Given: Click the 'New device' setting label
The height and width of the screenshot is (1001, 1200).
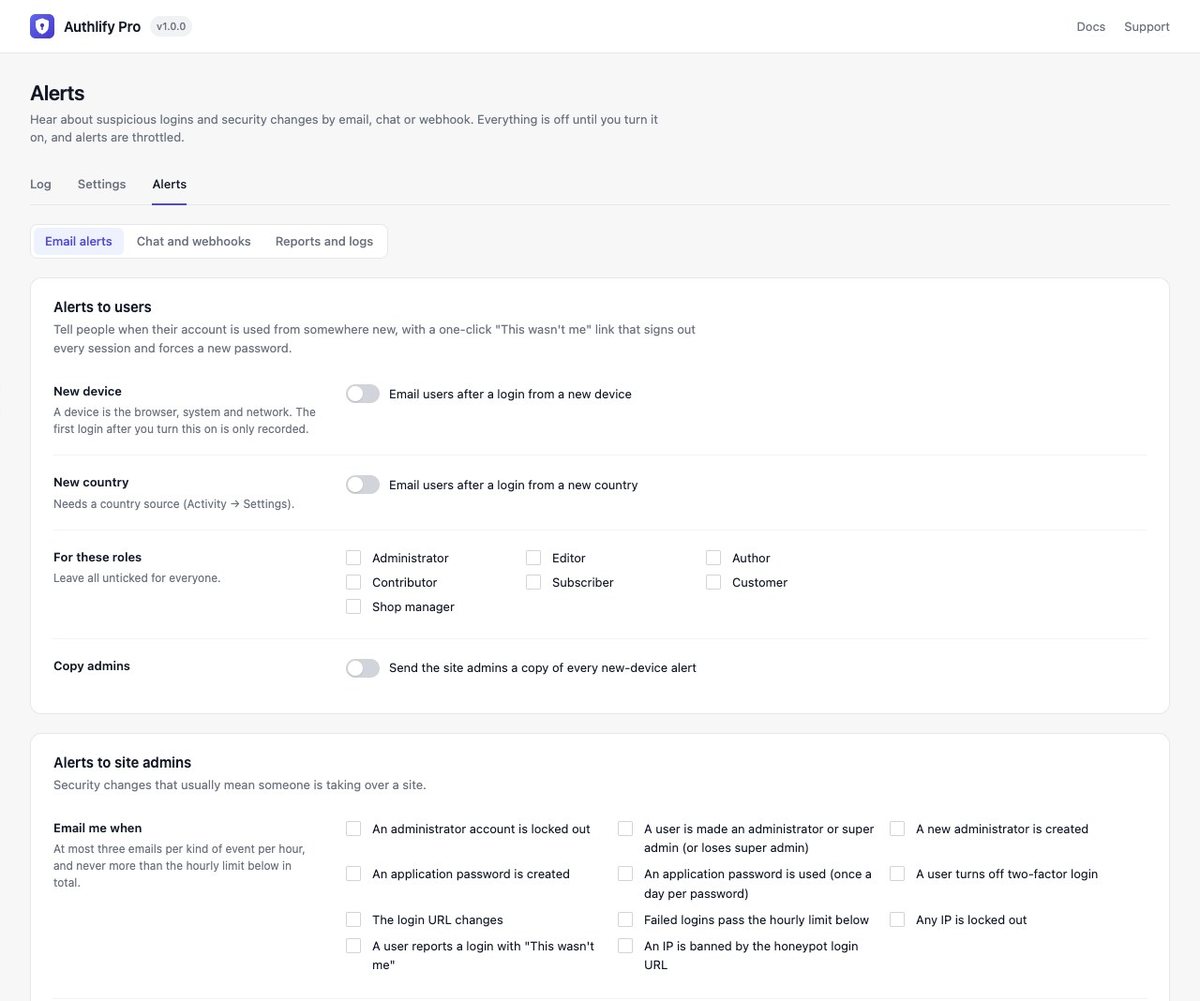Looking at the screenshot, I should [x=87, y=391].
